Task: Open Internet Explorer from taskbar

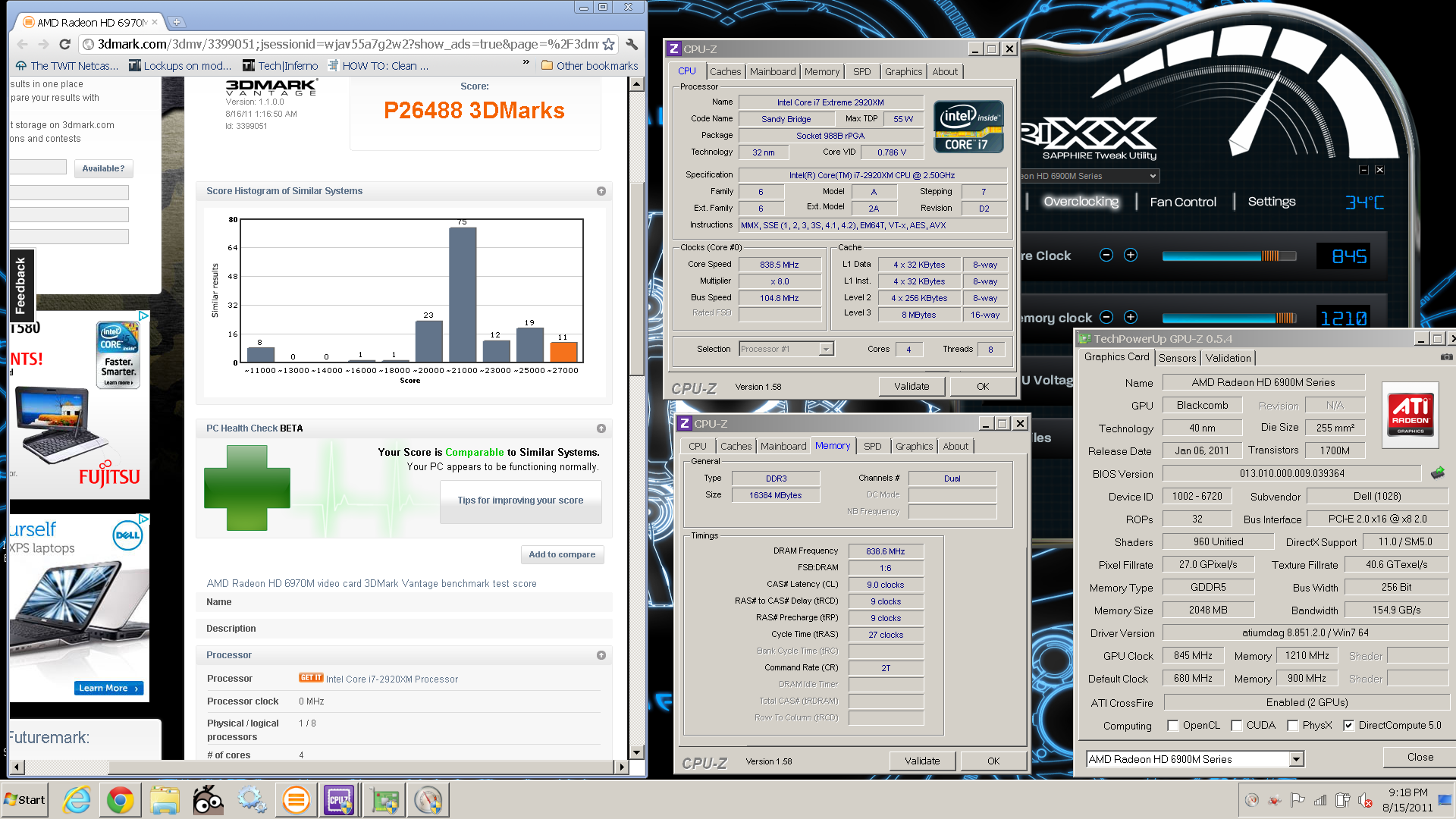Action: point(77,800)
